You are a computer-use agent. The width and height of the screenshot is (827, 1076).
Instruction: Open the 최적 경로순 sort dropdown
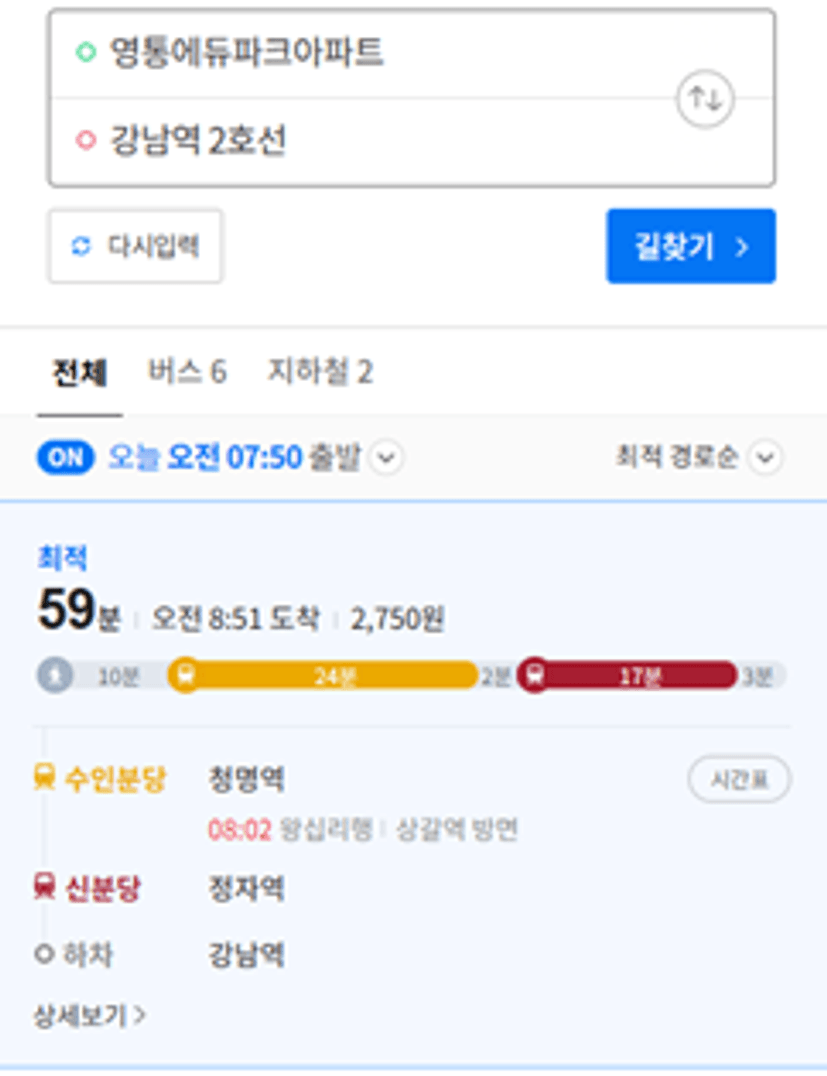point(765,457)
